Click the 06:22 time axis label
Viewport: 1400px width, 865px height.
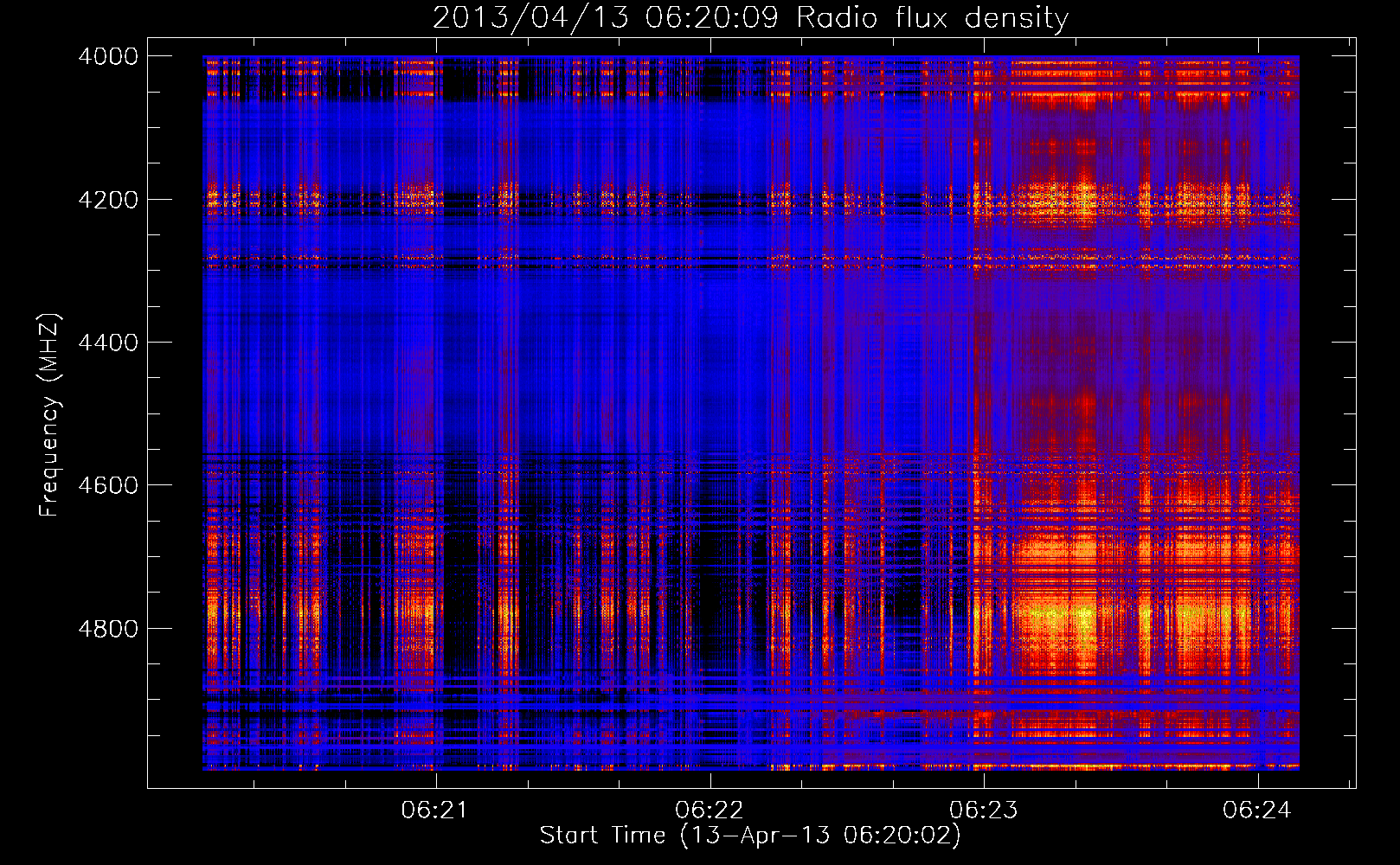tap(709, 810)
